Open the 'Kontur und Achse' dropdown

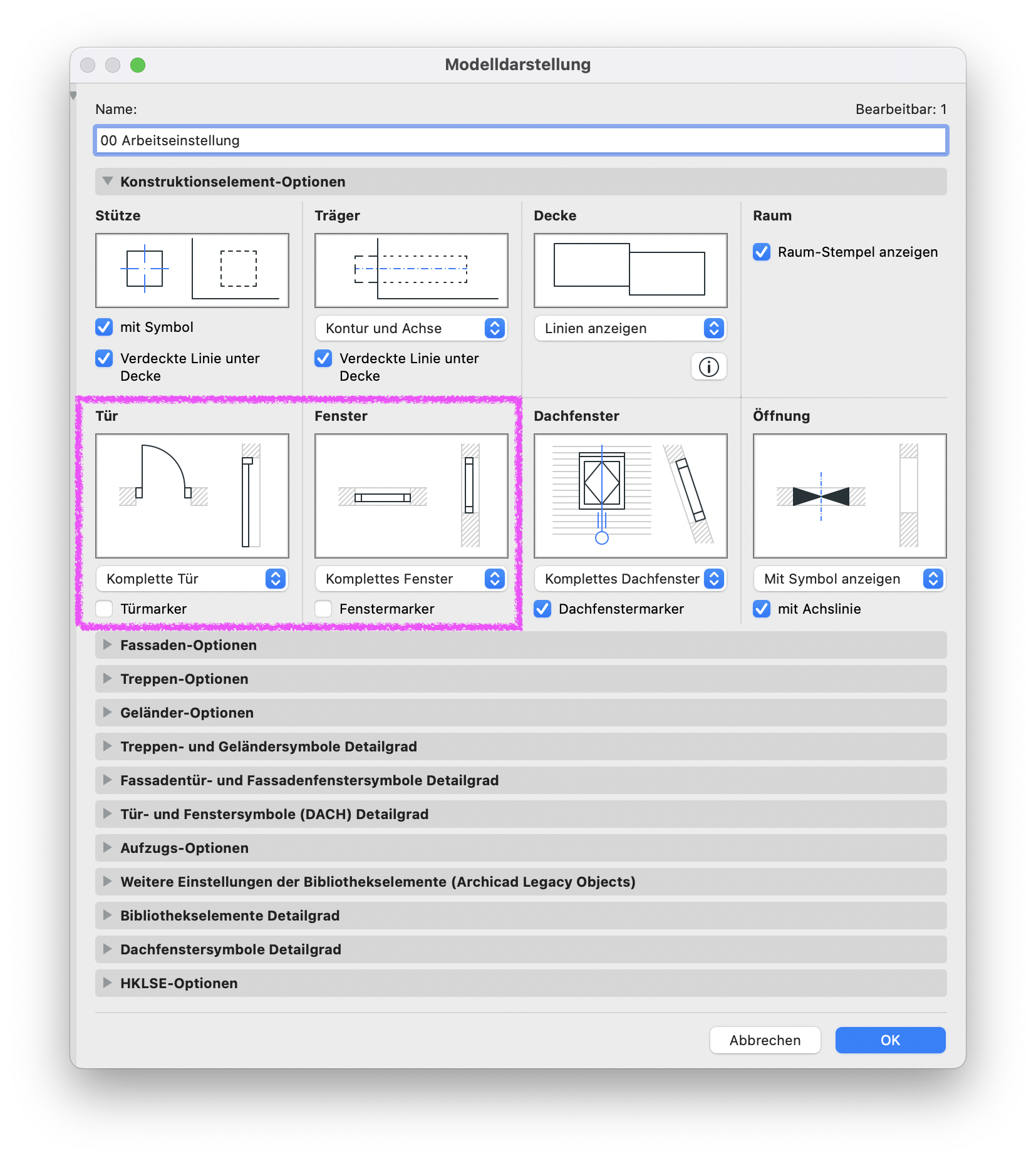click(412, 328)
